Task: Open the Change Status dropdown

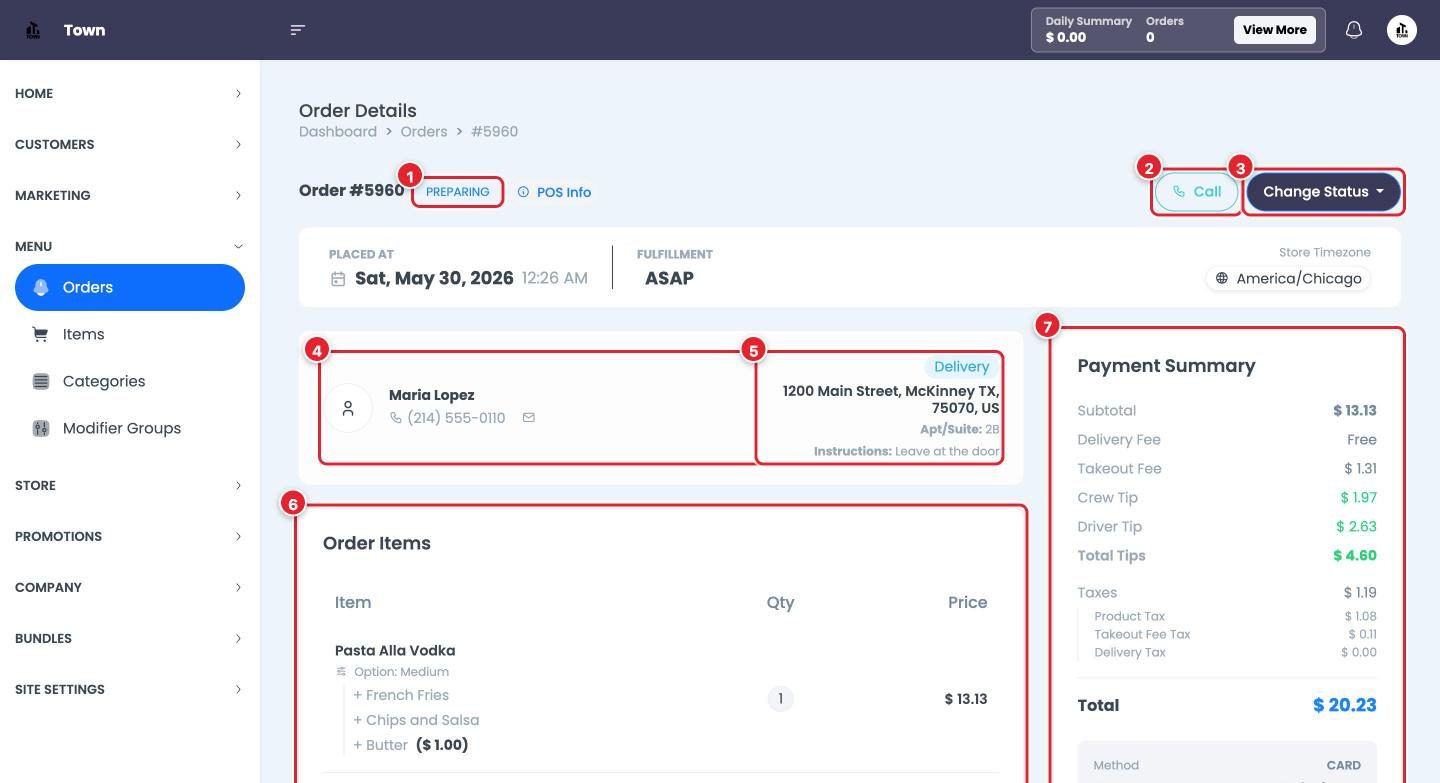Action: (1323, 192)
